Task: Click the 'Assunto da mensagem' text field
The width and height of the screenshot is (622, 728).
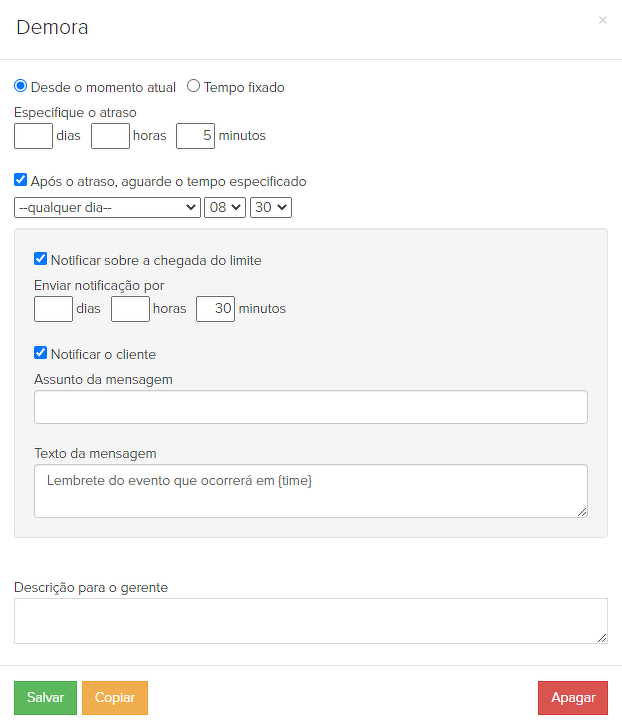Action: [310, 407]
